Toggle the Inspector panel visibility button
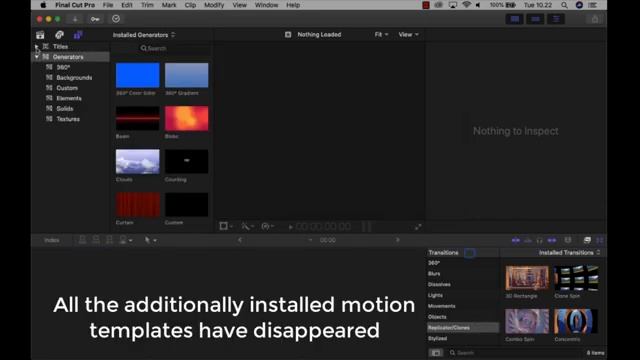Viewport: 640px width, 360px height. [x=556, y=19]
